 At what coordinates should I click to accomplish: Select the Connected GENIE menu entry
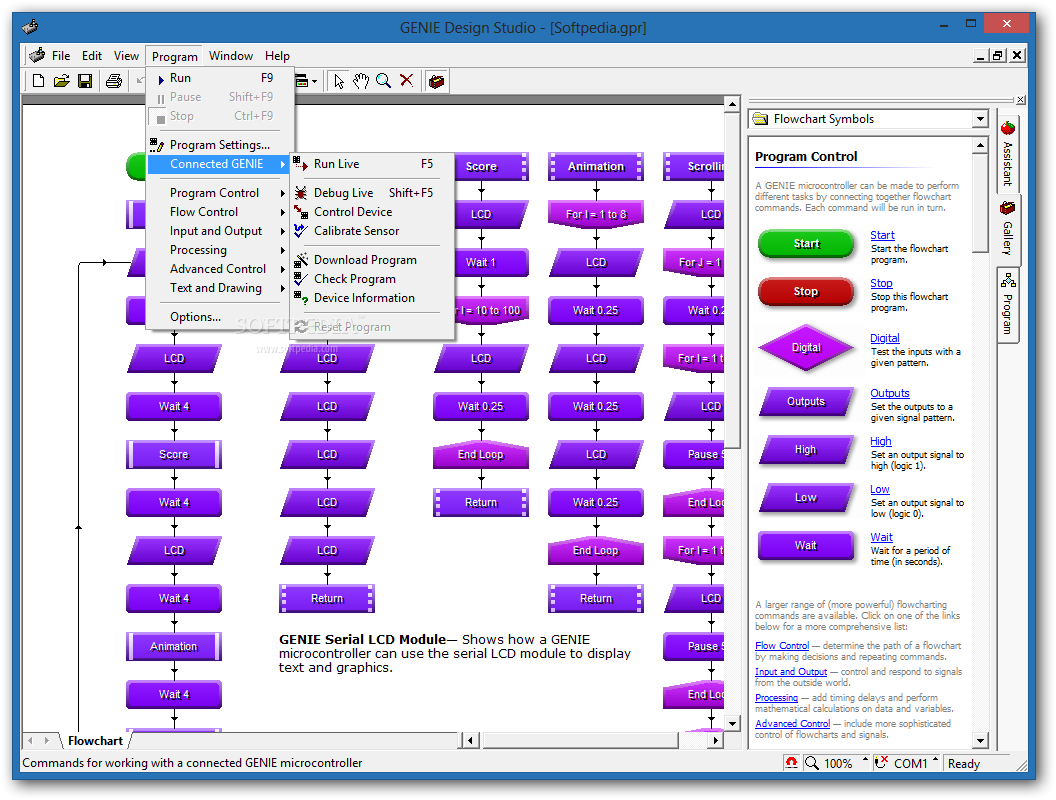click(x=220, y=164)
